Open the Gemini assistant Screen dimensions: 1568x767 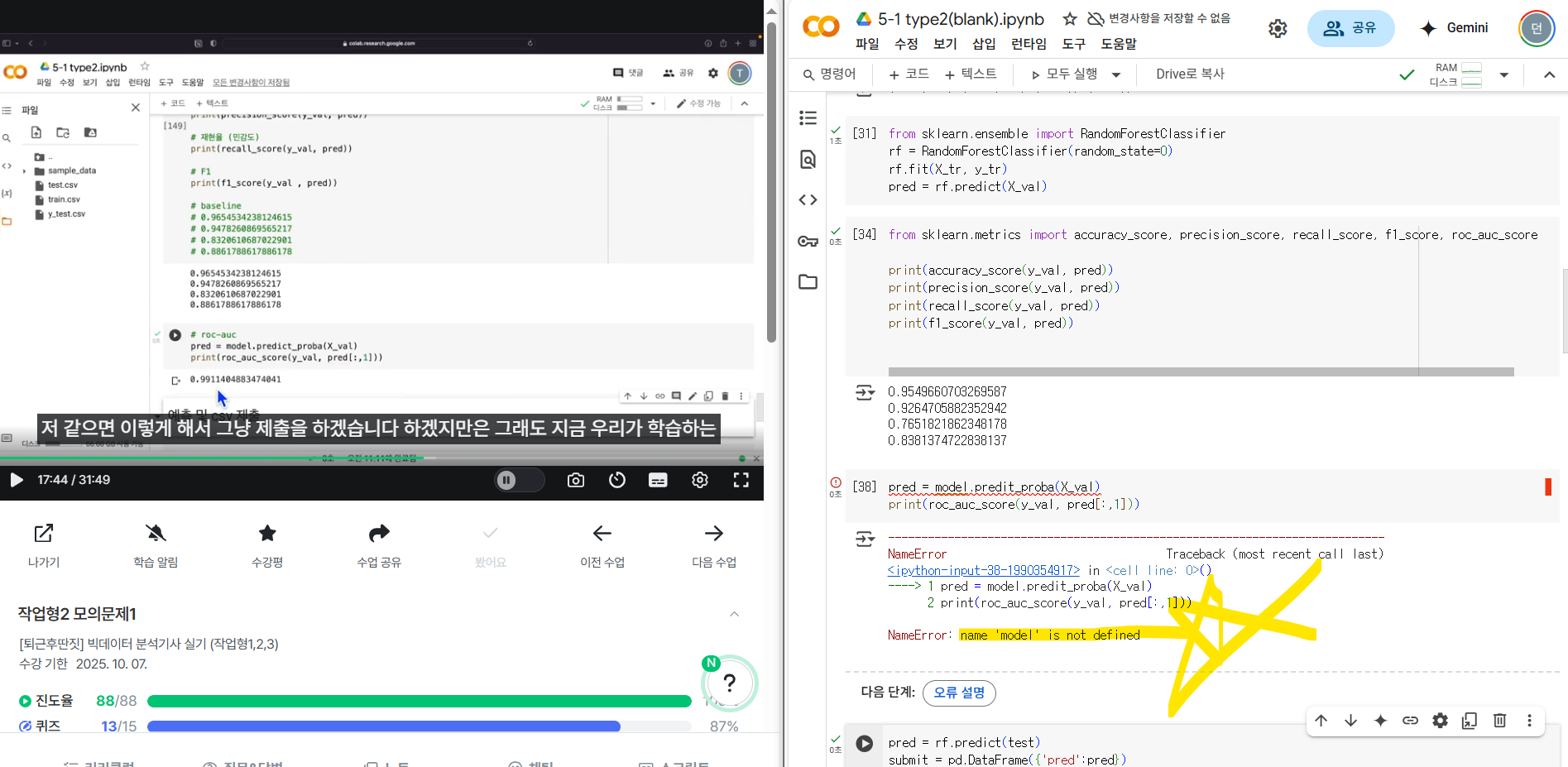1454,28
